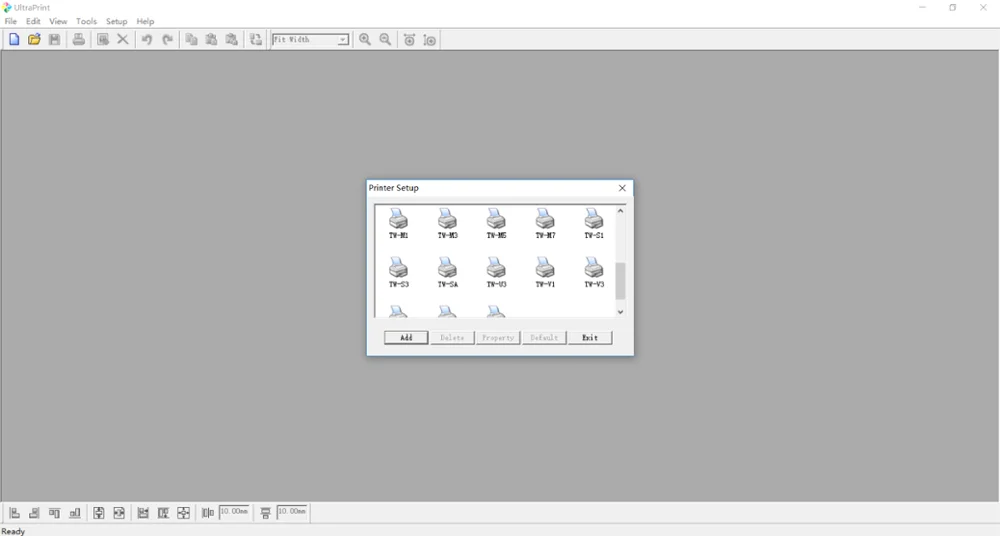
Task: Click the Print toolbar icon
Action: click(78, 40)
